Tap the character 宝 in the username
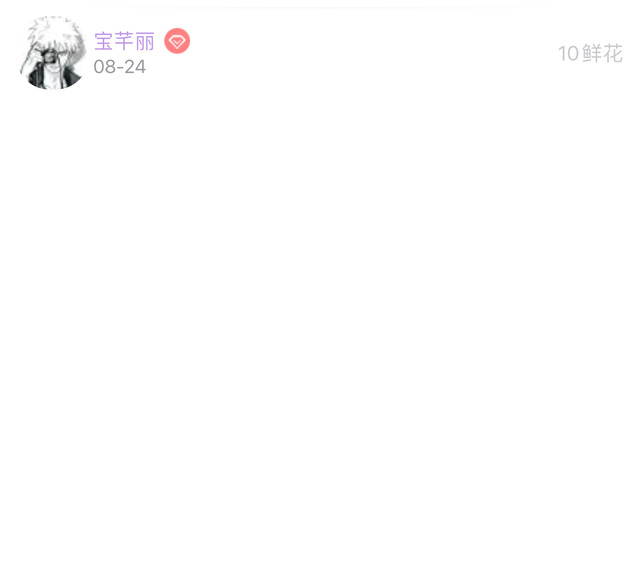Image resolution: width=640 pixels, height=586 pixels. point(104,41)
